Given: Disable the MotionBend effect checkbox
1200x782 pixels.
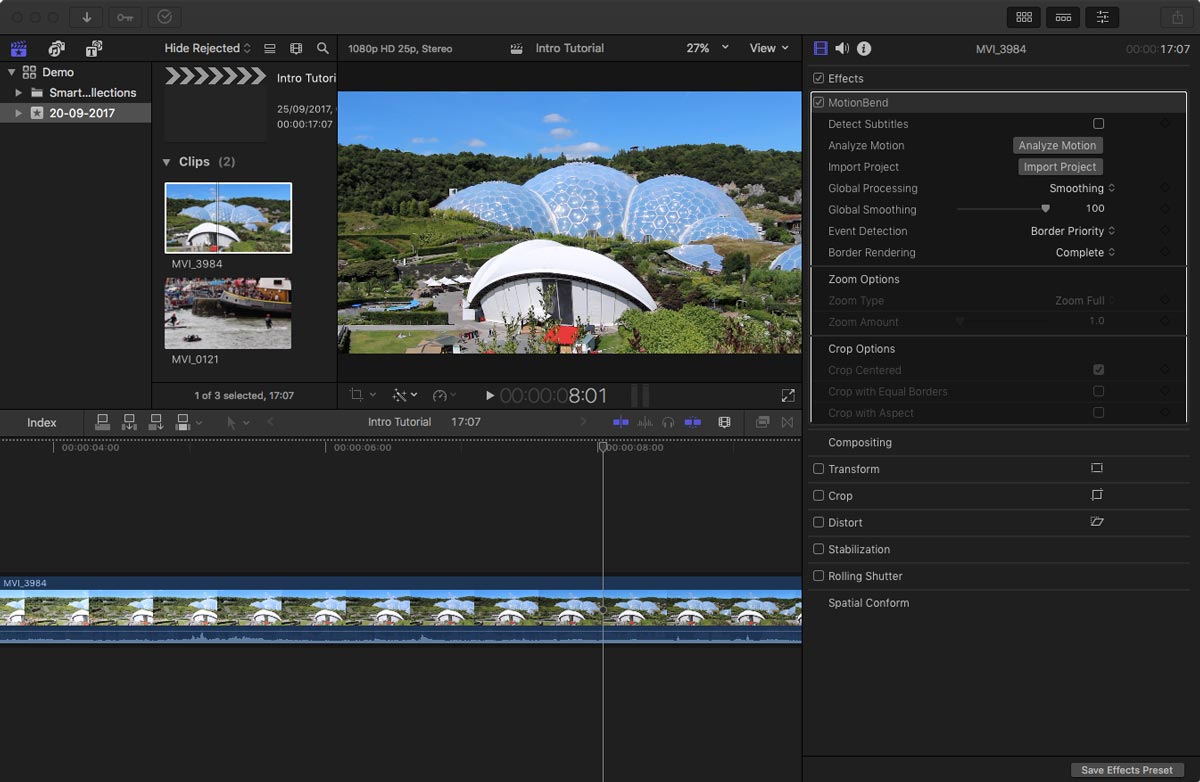Looking at the screenshot, I should click(x=819, y=102).
